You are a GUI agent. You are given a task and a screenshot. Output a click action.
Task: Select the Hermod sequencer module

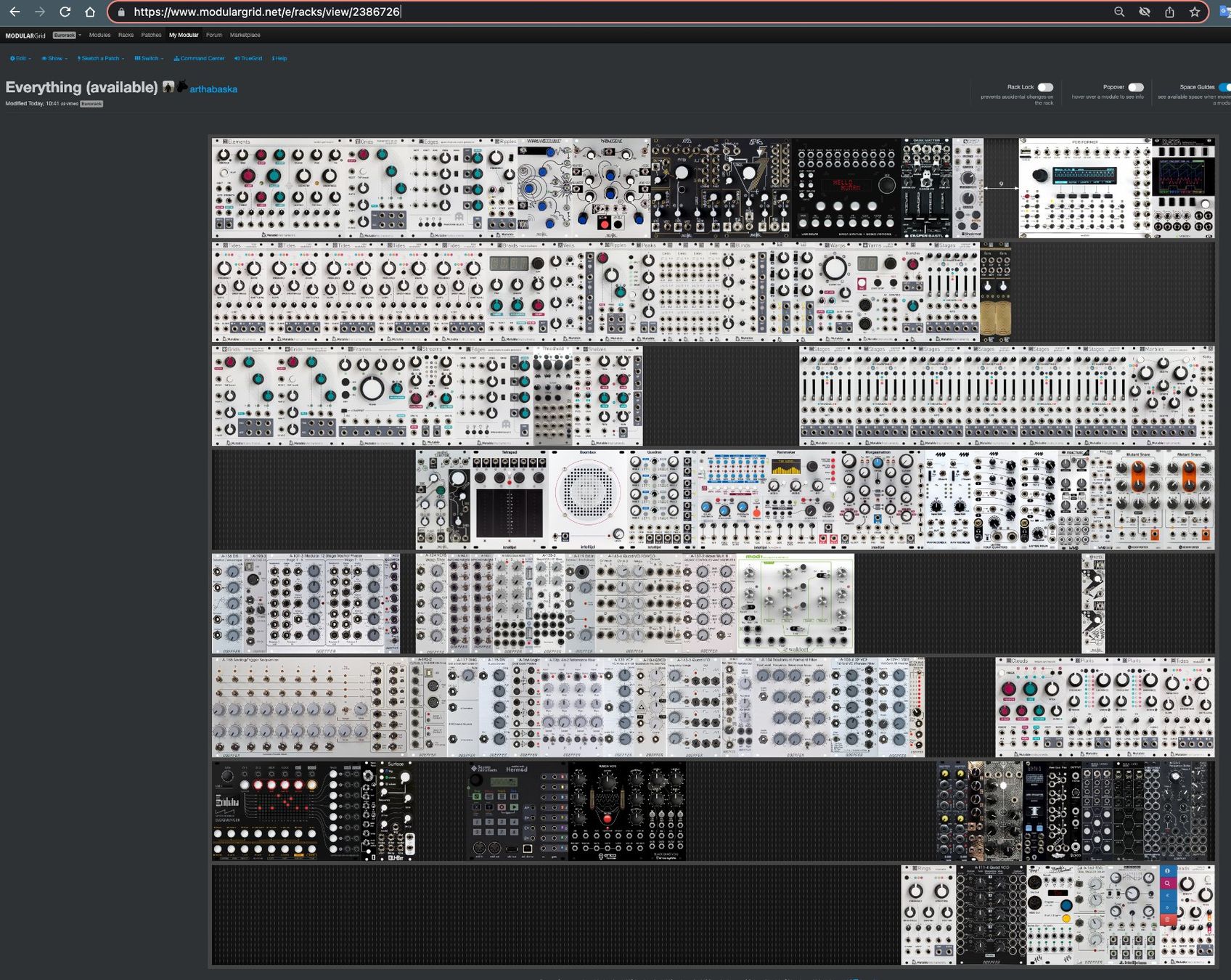(518, 811)
